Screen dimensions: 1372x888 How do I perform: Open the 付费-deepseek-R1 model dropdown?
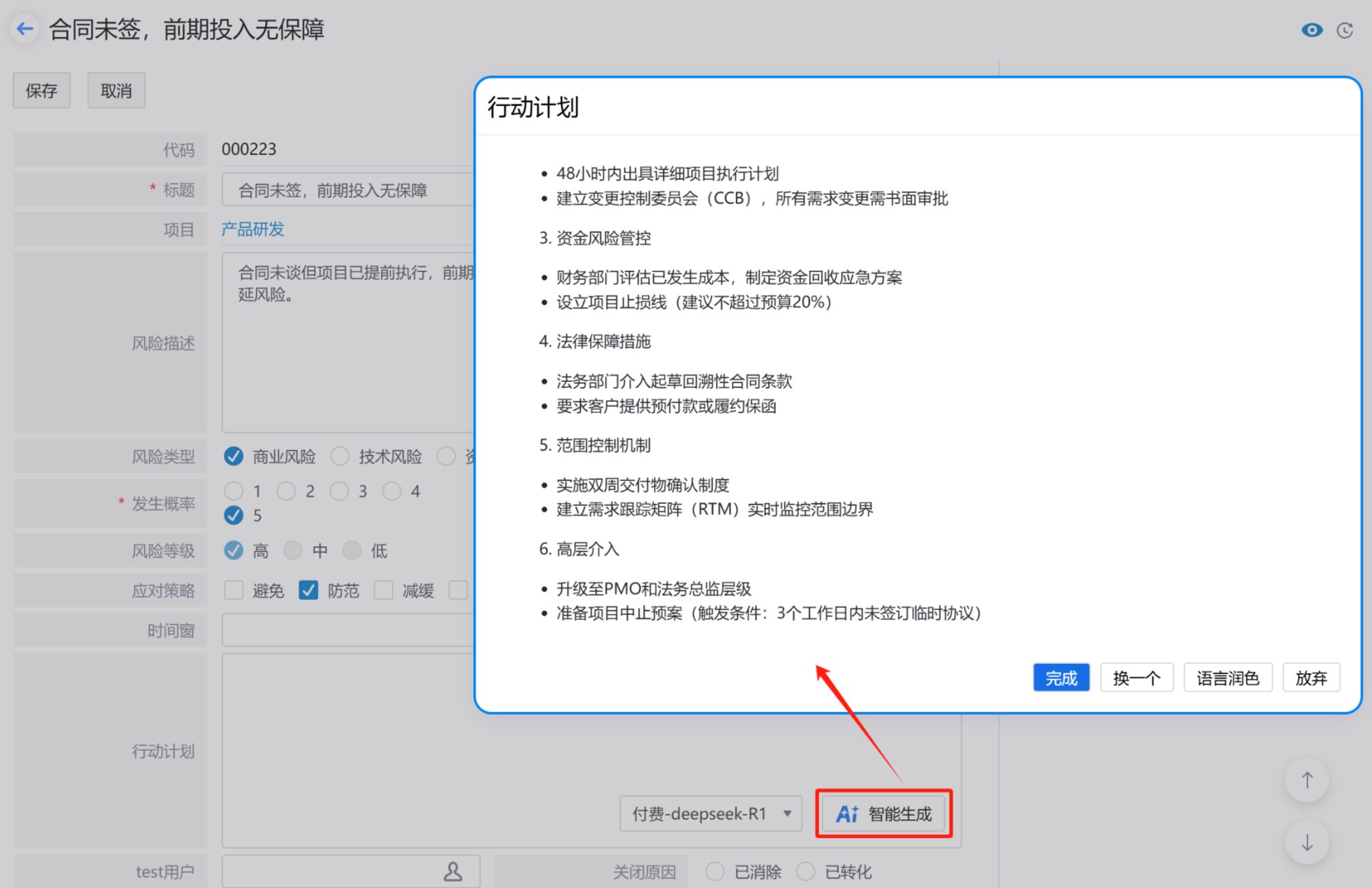710,814
